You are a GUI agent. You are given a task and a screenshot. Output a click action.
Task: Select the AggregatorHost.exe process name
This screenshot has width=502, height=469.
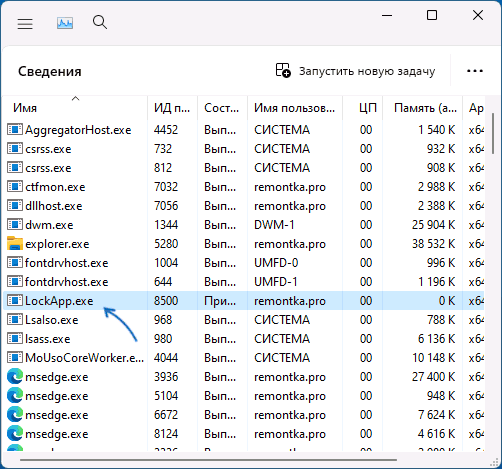[78, 130]
